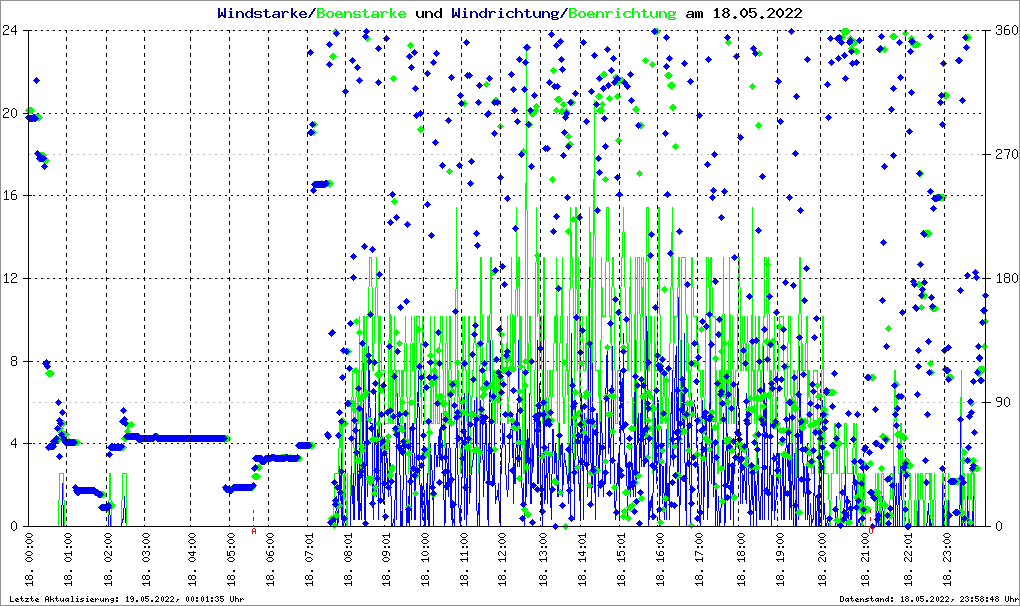
Task: Click the time label '18. 18:00'
Action: (x=740, y=559)
